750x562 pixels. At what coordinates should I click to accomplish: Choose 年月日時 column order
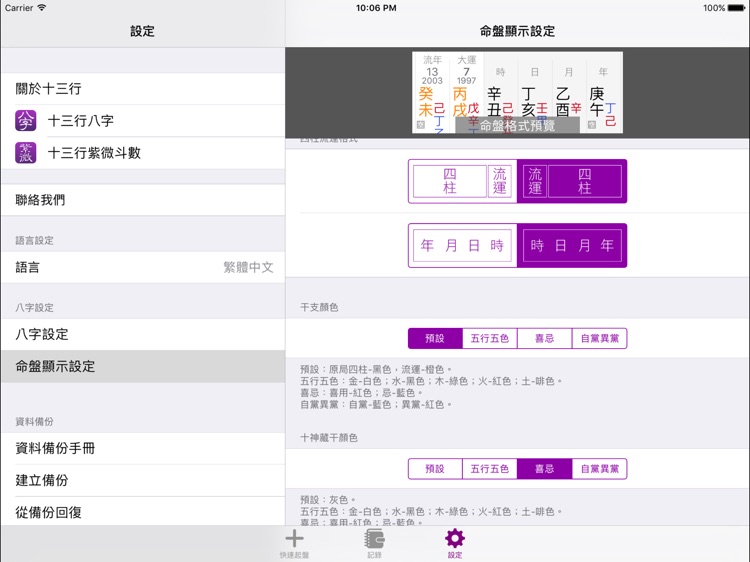tap(463, 245)
